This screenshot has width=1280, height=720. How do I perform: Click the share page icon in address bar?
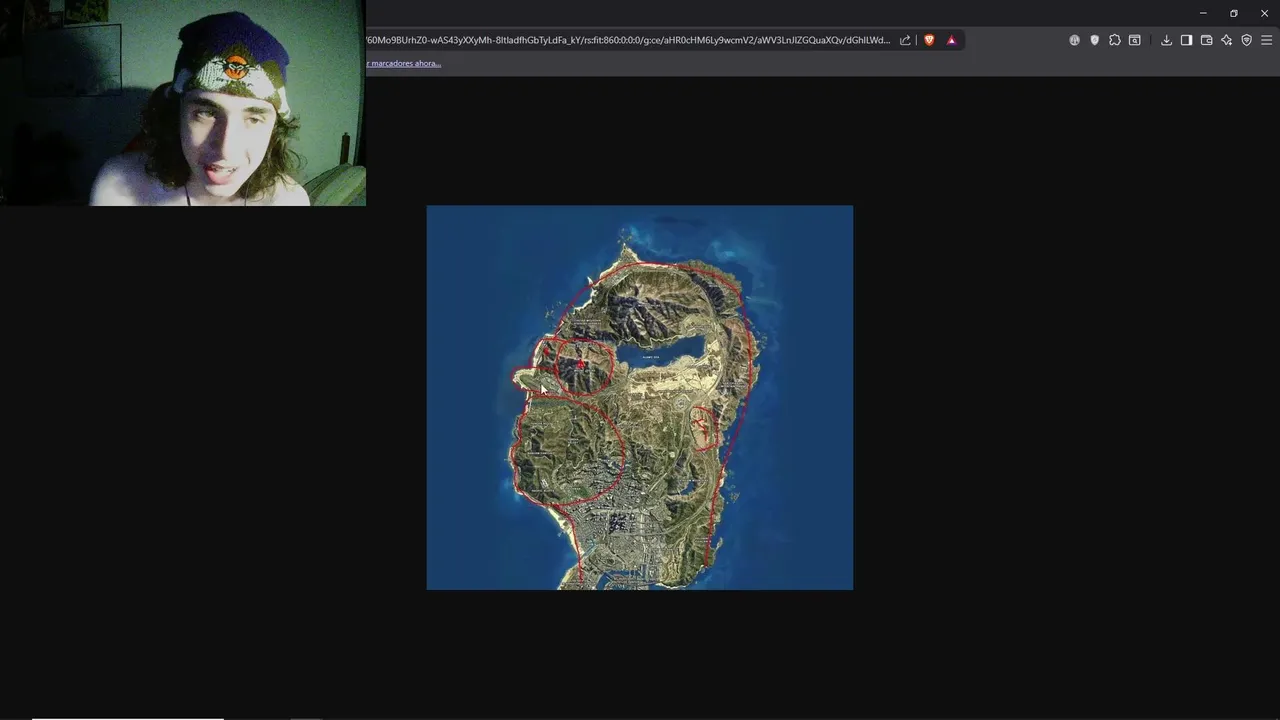(x=905, y=40)
